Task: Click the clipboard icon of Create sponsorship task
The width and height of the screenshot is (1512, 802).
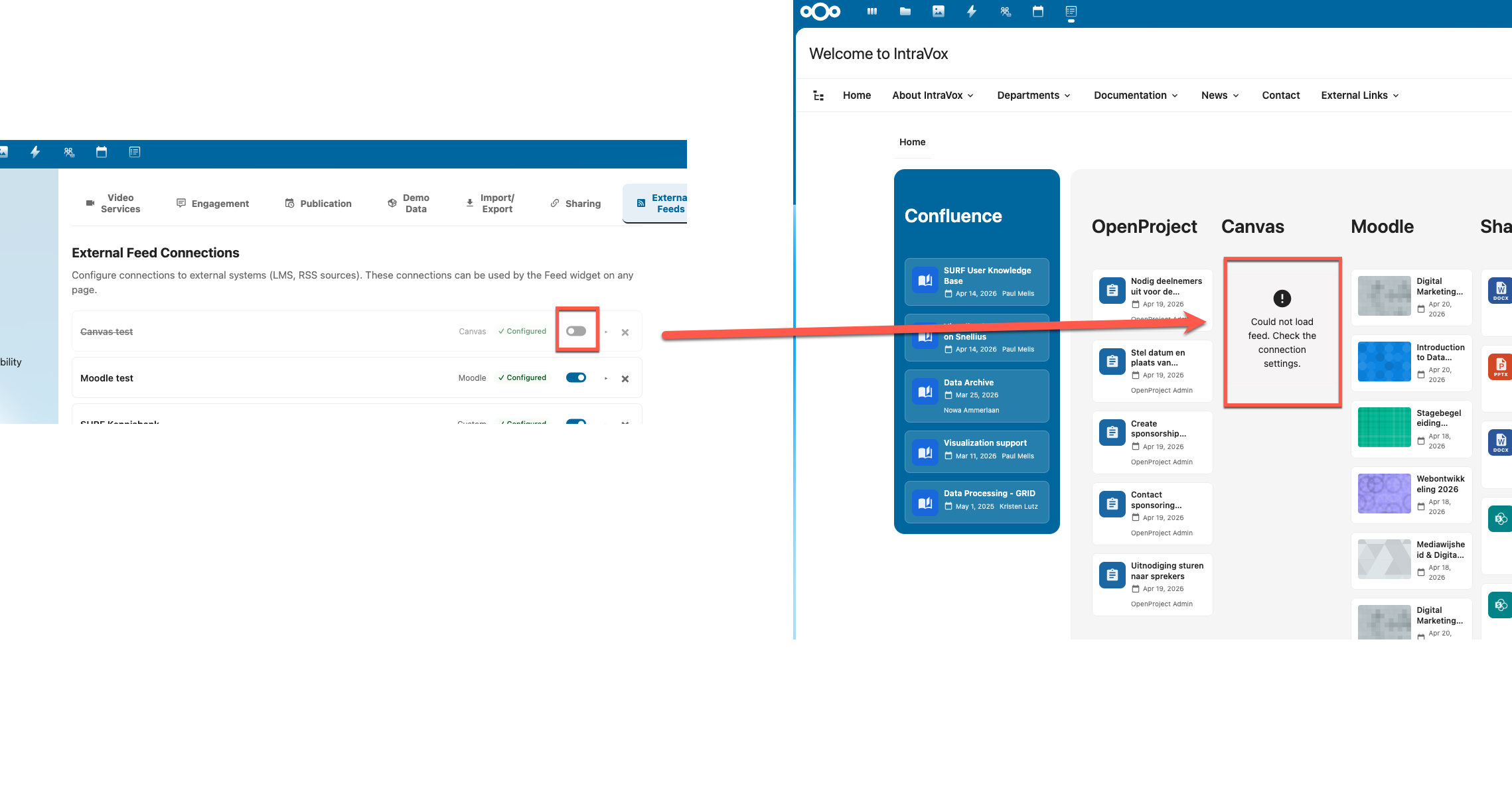Action: (1112, 433)
